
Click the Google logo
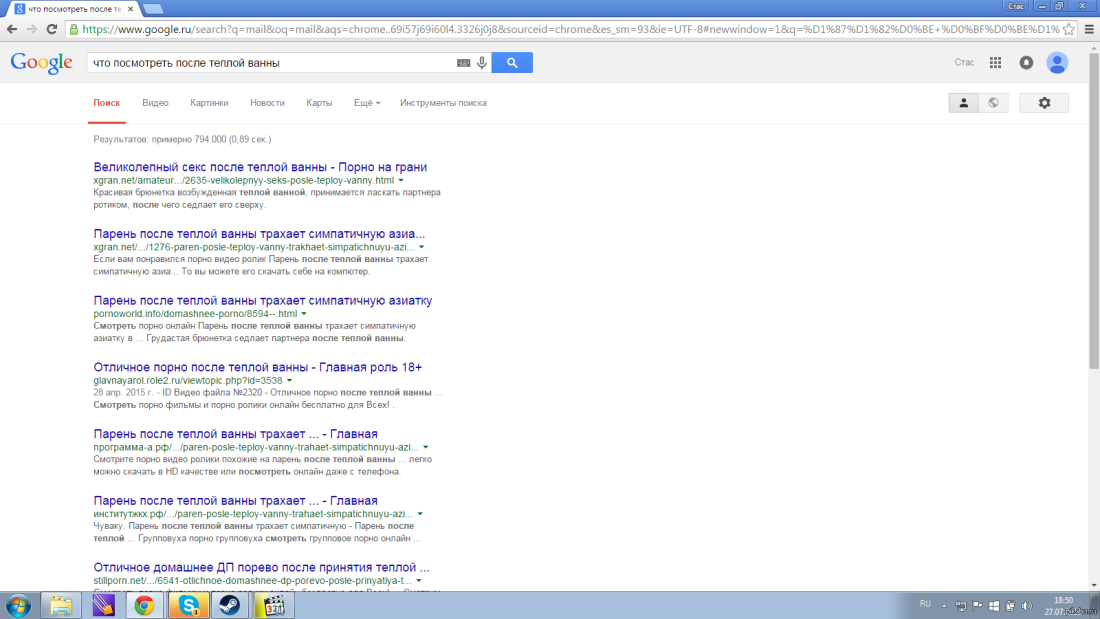pos(41,63)
